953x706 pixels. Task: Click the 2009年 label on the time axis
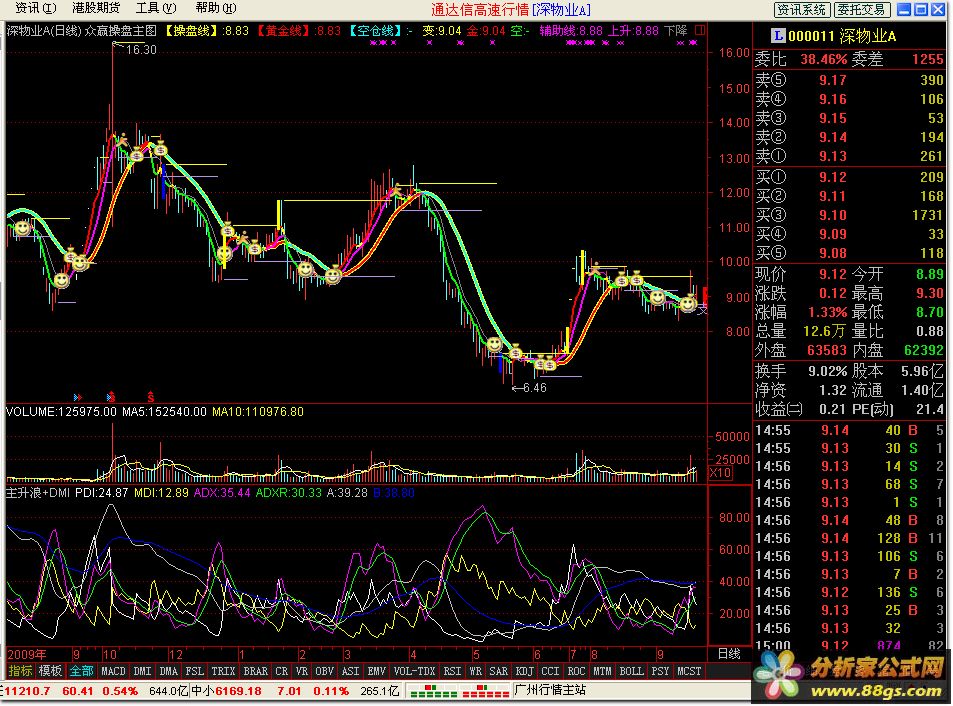point(27,654)
